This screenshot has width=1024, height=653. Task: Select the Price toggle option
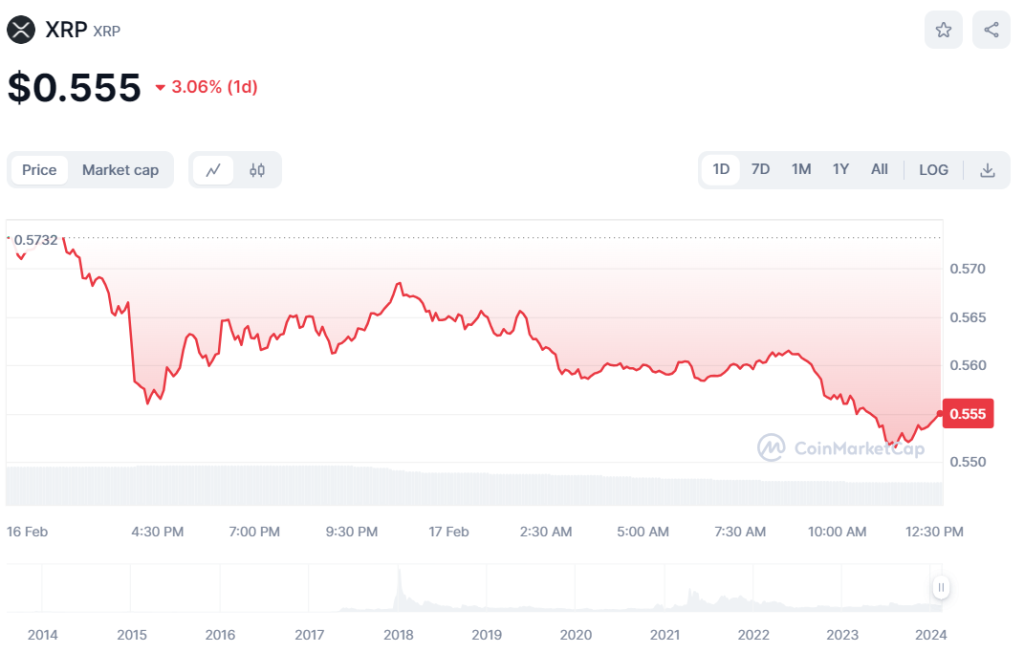click(40, 170)
